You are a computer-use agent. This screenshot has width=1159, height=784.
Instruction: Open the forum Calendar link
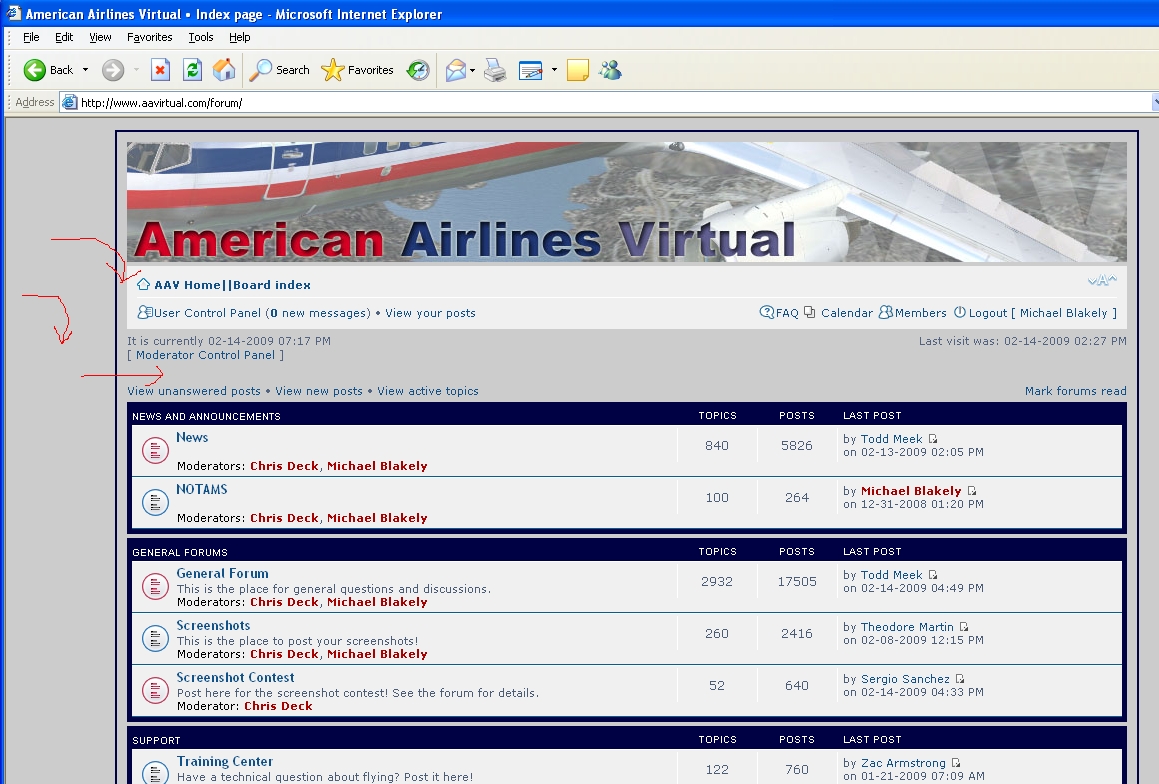pos(846,313)
